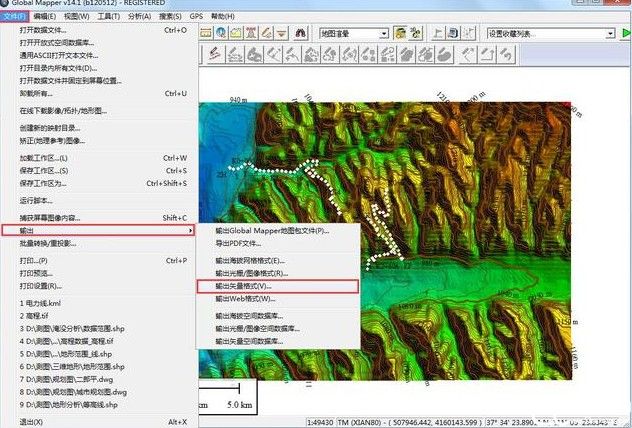
Task: Click the blue document icon near favorites list
Action: [x=453, y=33]
